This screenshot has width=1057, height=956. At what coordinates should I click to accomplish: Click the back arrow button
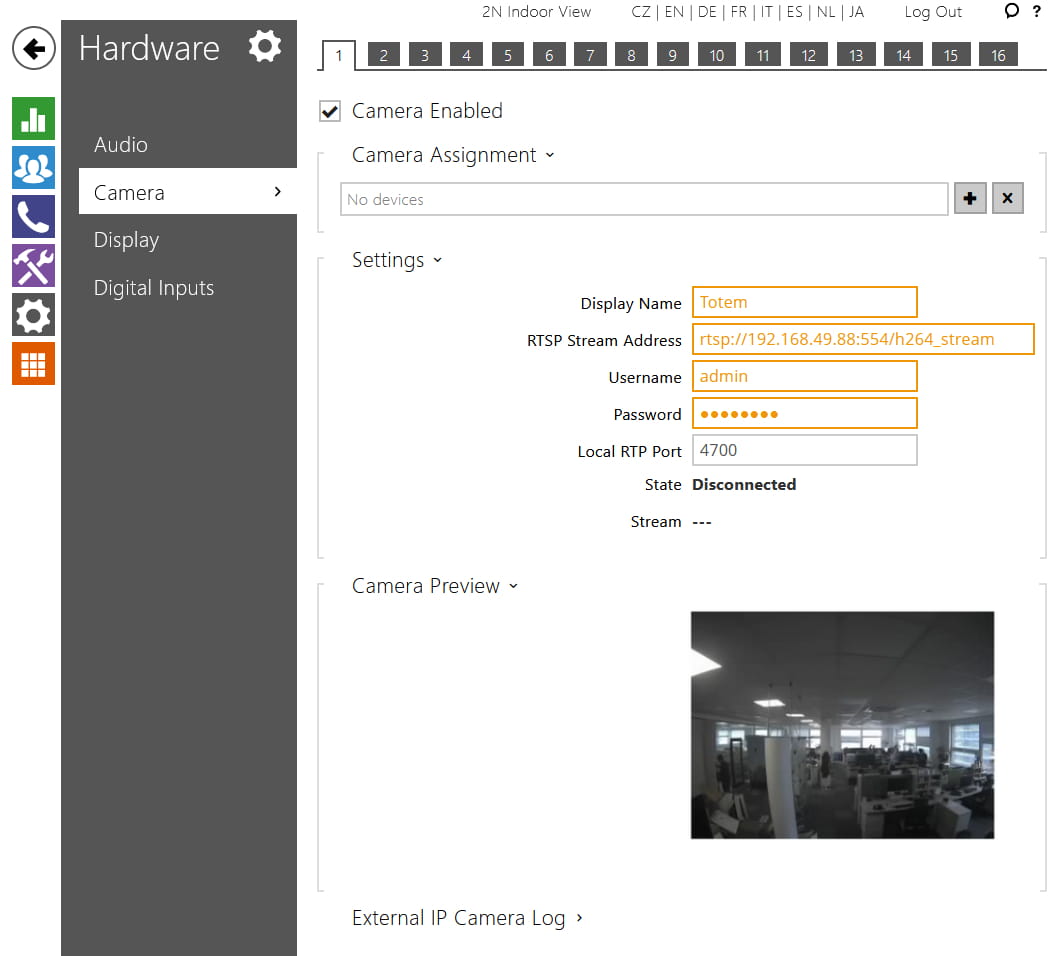point(33,49)
